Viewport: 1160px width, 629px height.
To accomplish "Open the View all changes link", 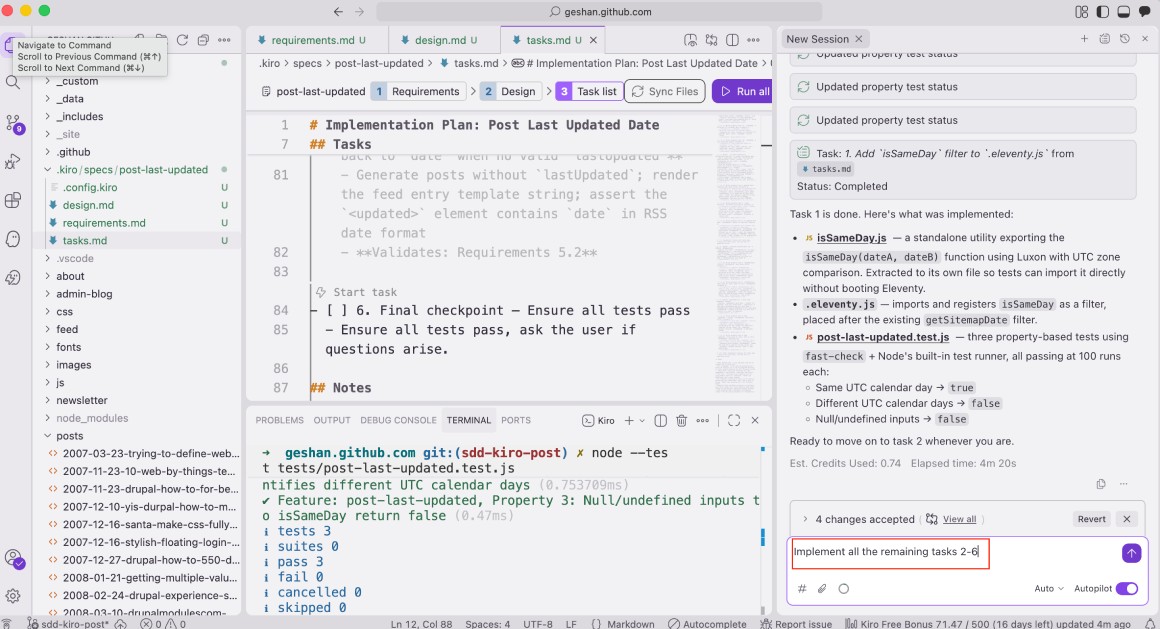I will (959, 519).
